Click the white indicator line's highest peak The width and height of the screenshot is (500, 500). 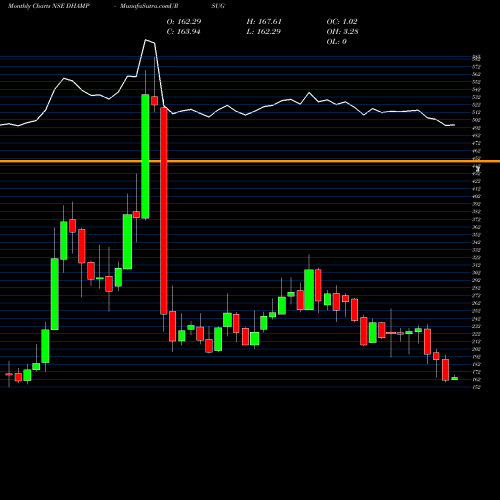click(146, 40)
